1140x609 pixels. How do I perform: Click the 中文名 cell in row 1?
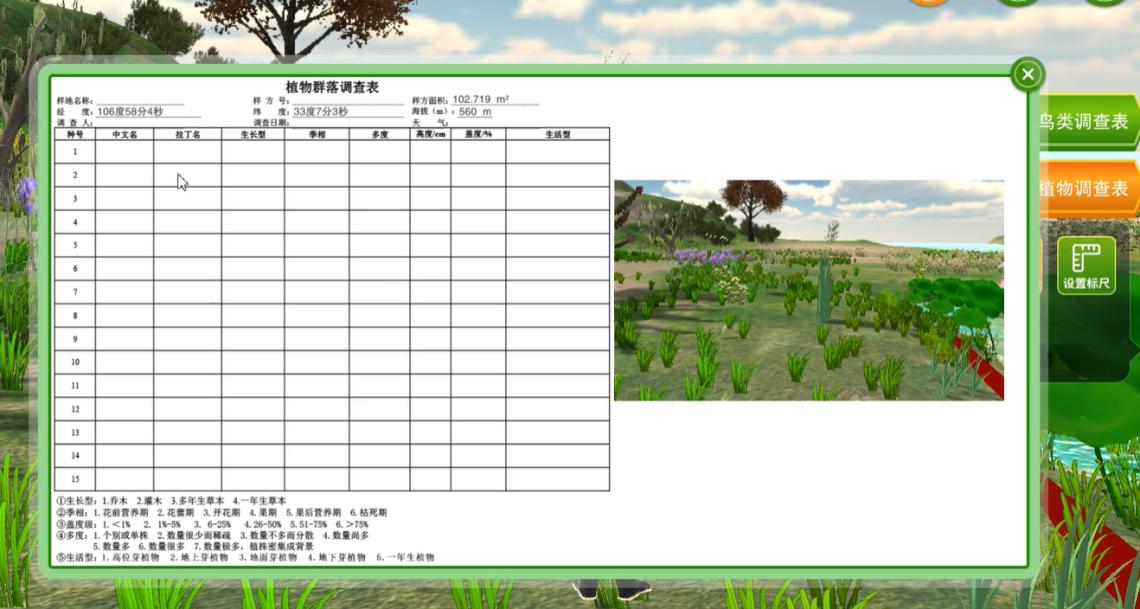pyautogui.click(x=124, y=152)
